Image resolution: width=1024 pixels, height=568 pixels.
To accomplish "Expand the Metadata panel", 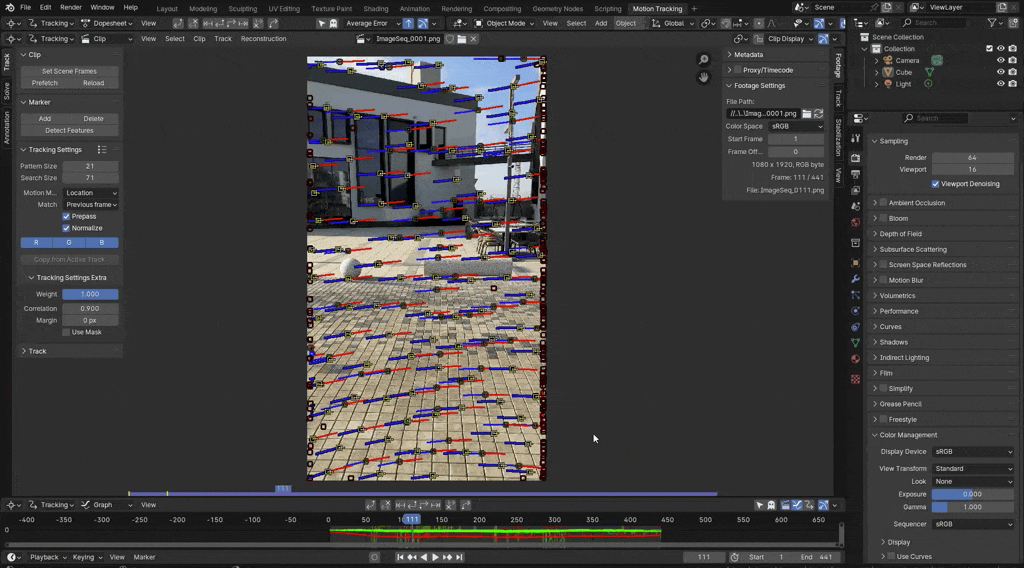I will [x=748, y=55].
